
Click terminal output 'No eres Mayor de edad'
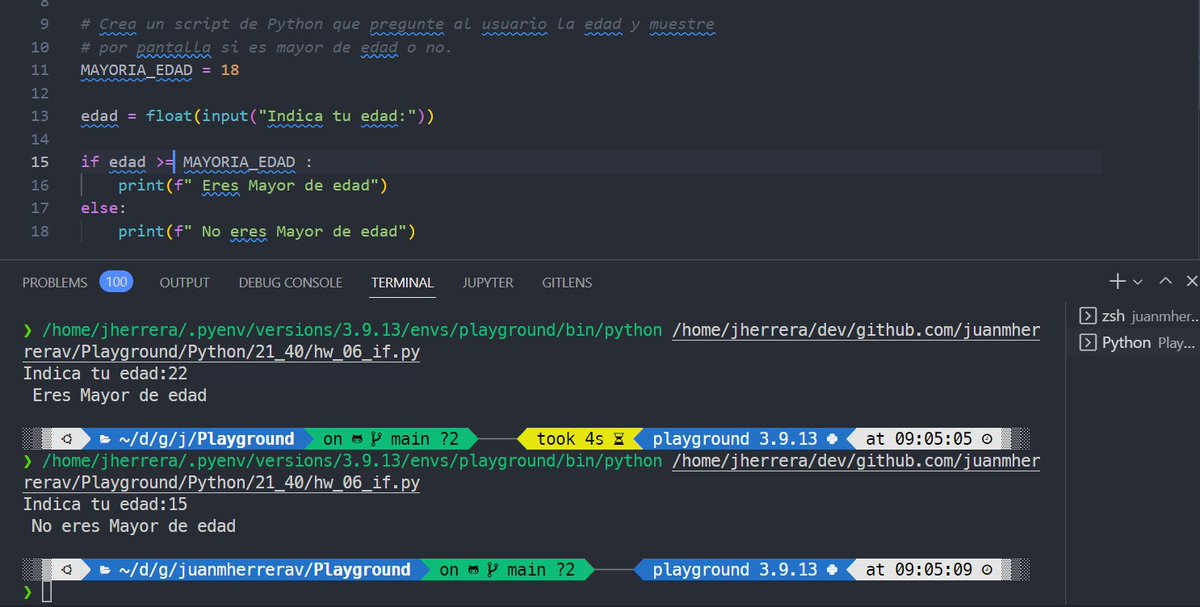(x=133, y=526)
